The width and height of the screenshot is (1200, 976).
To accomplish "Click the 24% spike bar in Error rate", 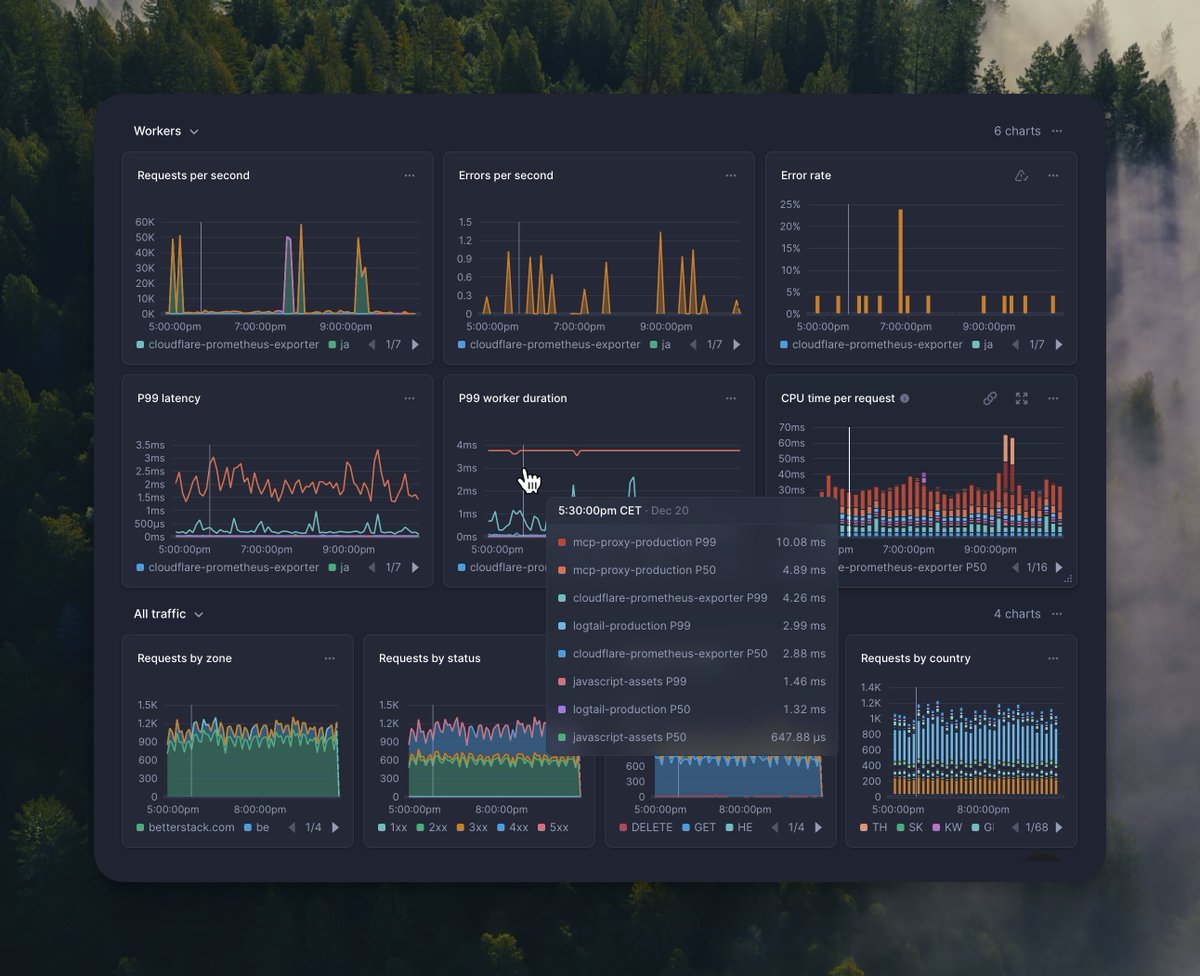I will pos(901,261).
